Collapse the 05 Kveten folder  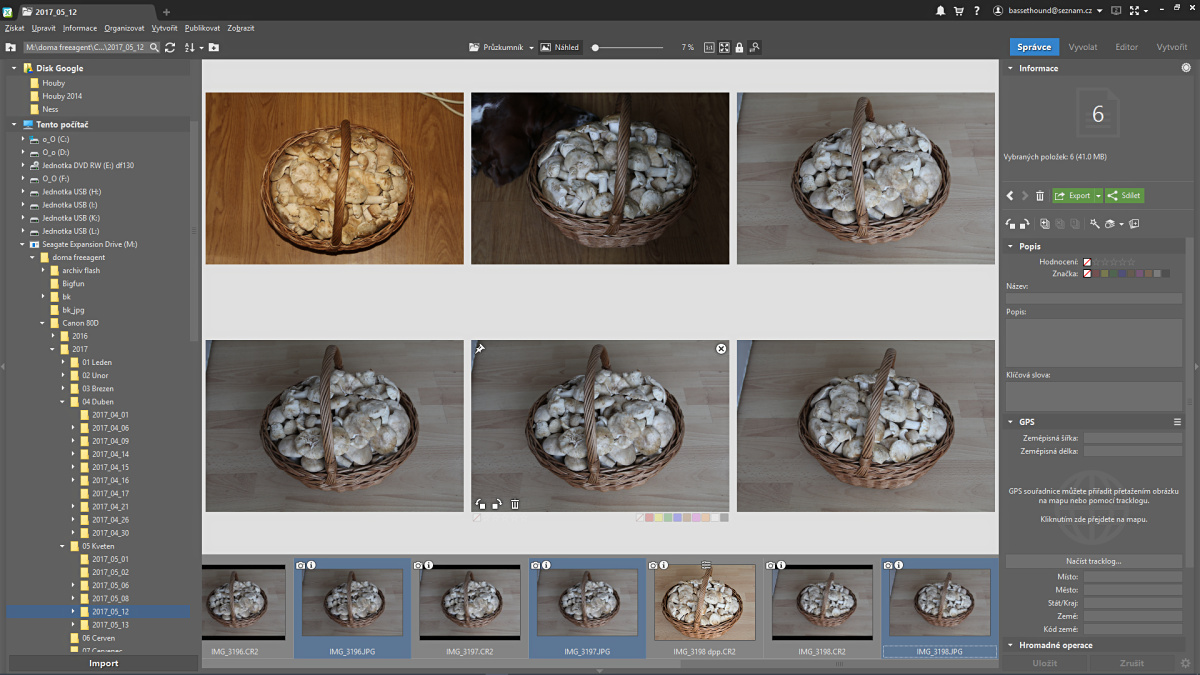point(62,547)
